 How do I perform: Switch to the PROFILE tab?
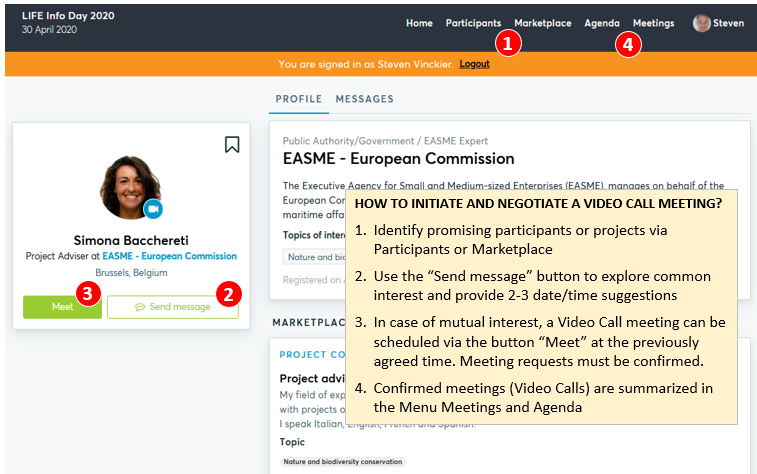298,99
